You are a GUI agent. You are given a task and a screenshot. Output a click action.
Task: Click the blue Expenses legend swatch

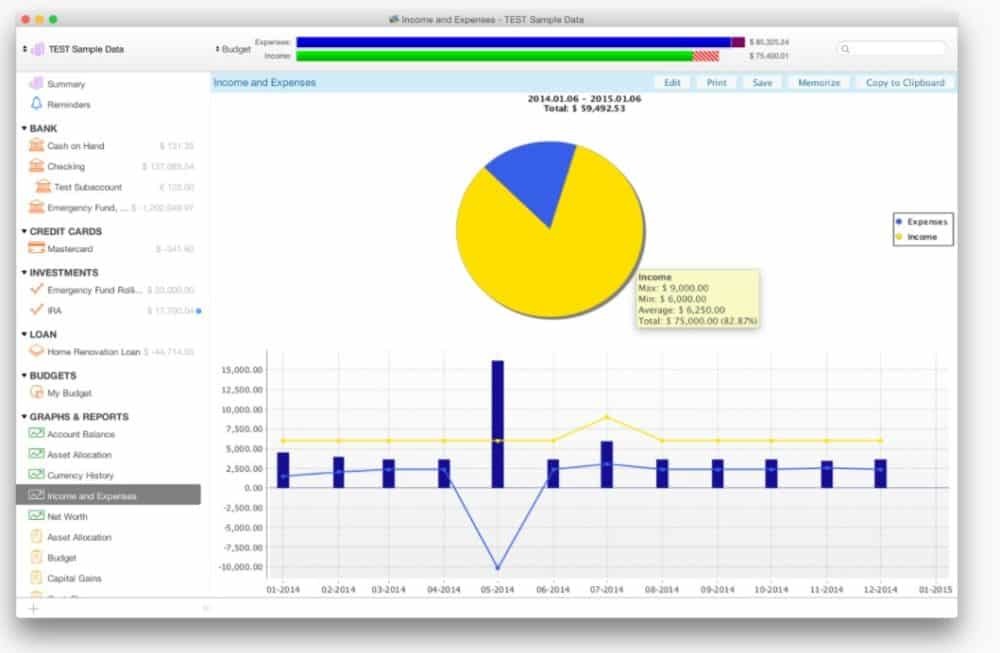pyautogui.click(x=900, y=221)
